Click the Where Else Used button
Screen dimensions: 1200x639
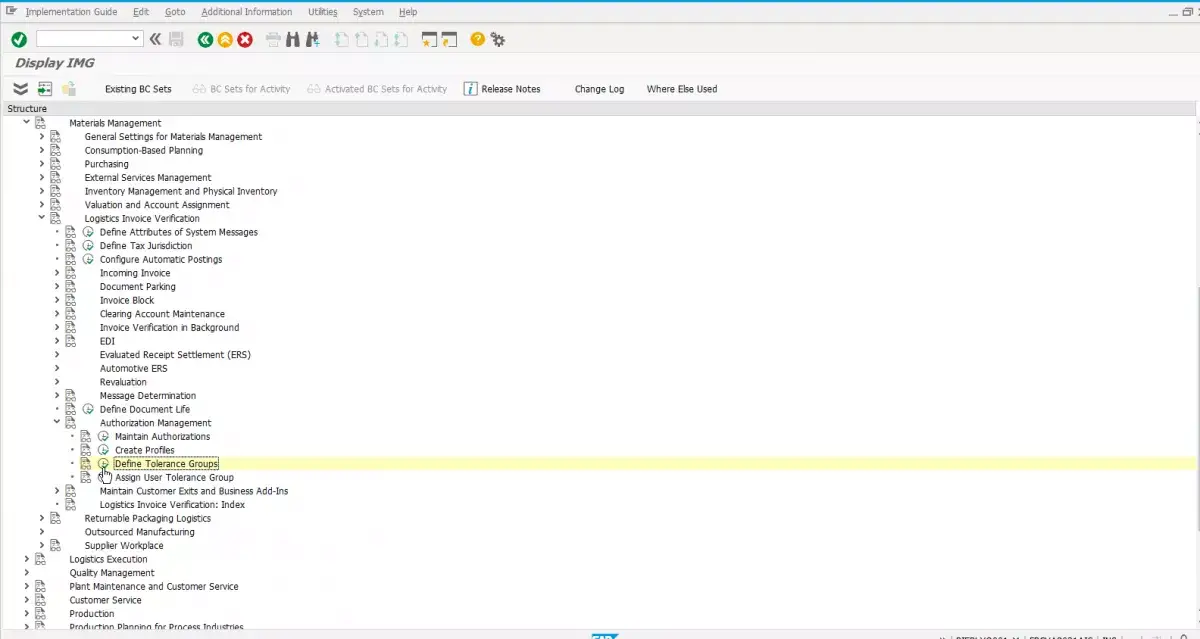coord(682,89)
